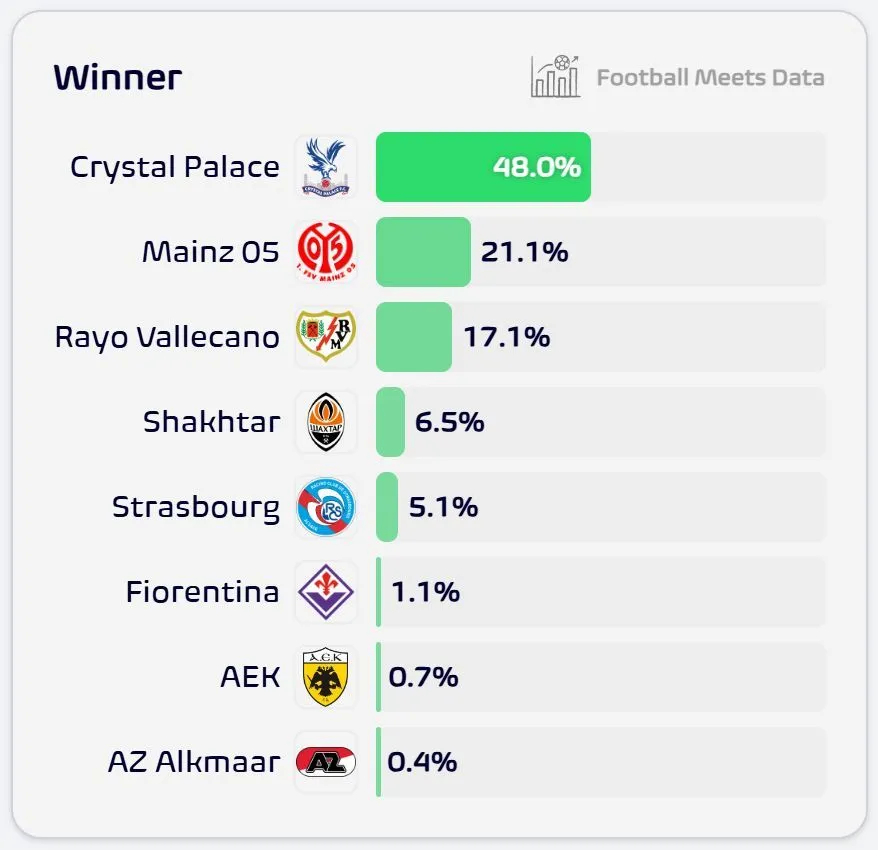
Task: Select the Strasbourg club logo
Action: coord(326,507)
